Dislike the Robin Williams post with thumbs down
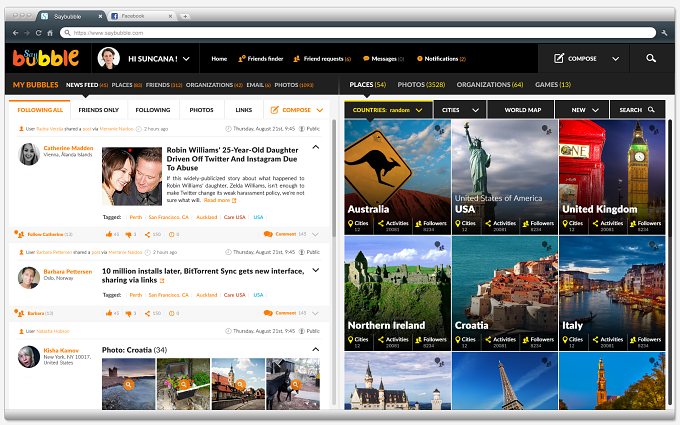Screen dimensions: 680x425 pyautogui.click(x=128, y=235)
